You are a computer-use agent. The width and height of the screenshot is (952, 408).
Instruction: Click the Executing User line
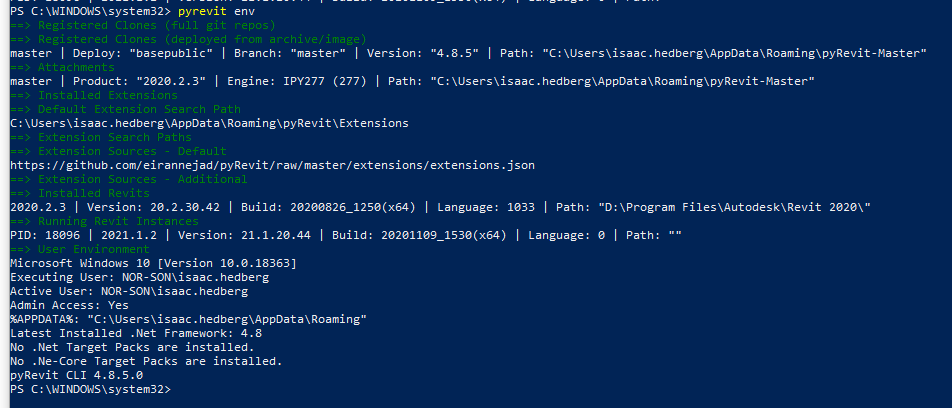point(140,277)
